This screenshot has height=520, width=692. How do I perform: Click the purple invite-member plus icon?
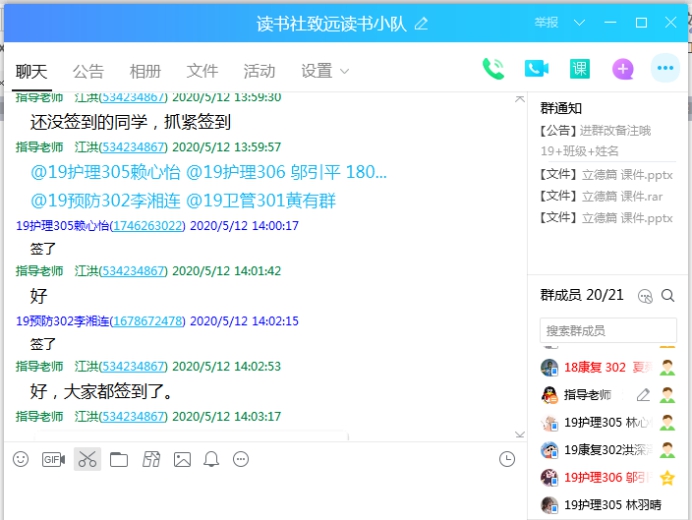point(623,69)
